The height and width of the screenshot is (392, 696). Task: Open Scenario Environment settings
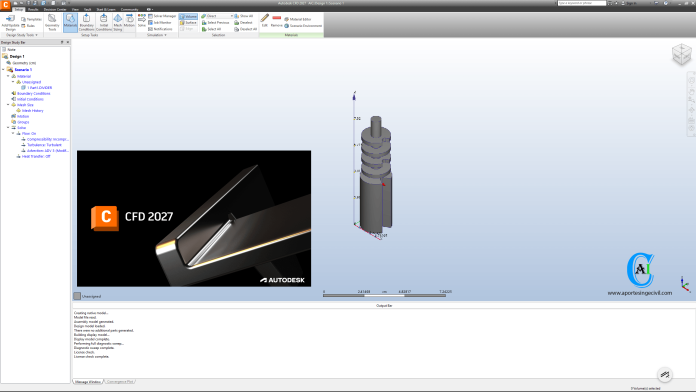[x=303, y=26]
